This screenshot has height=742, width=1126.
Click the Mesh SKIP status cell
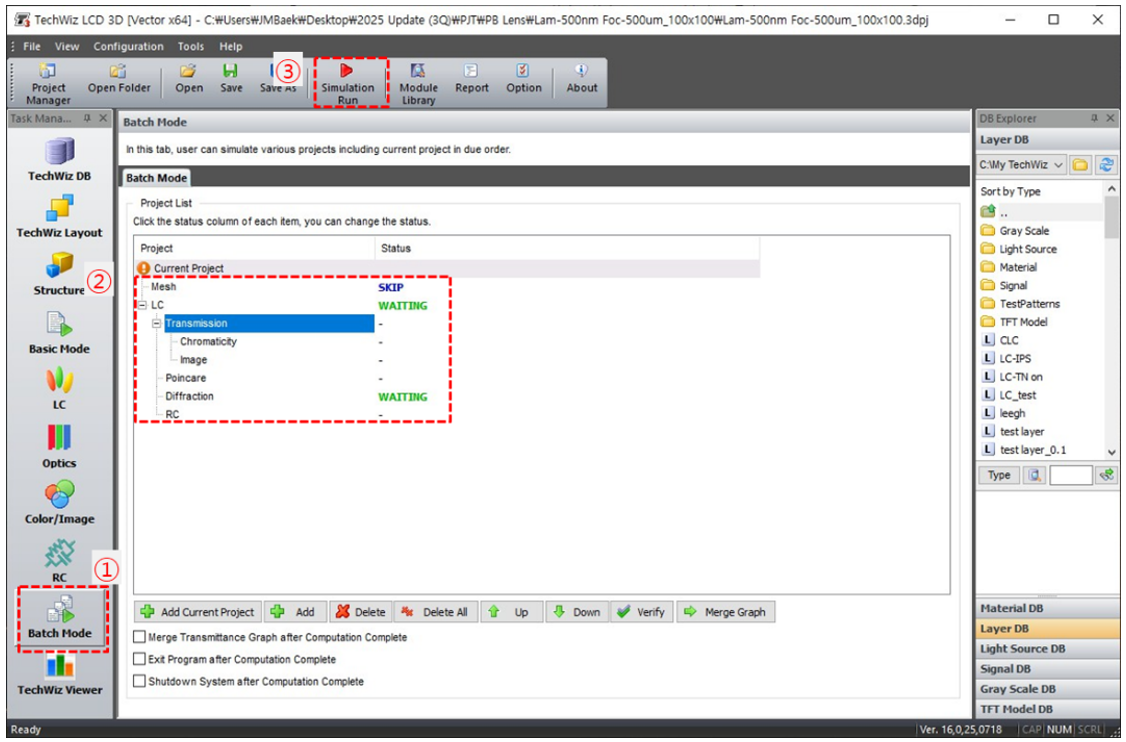(x=390, y=287)
